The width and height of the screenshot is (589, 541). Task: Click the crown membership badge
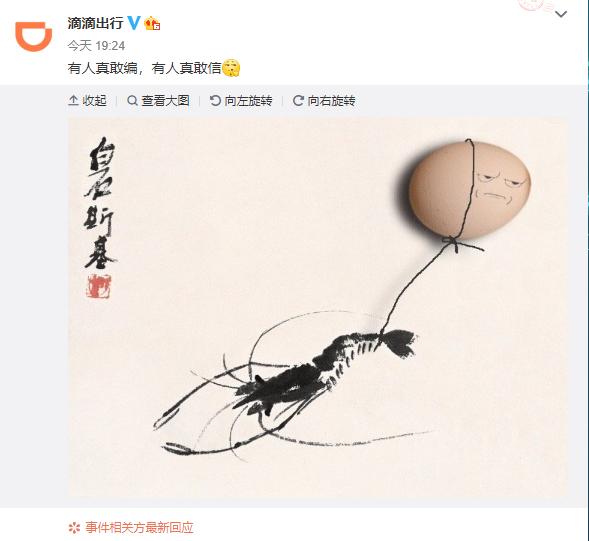(x=152, y=23)
